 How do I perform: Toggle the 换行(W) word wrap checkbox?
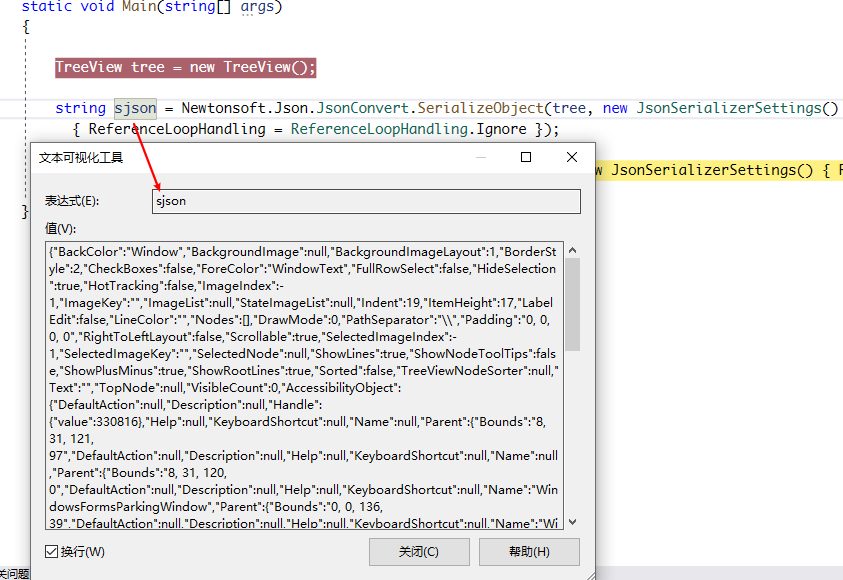coord(51,551)
